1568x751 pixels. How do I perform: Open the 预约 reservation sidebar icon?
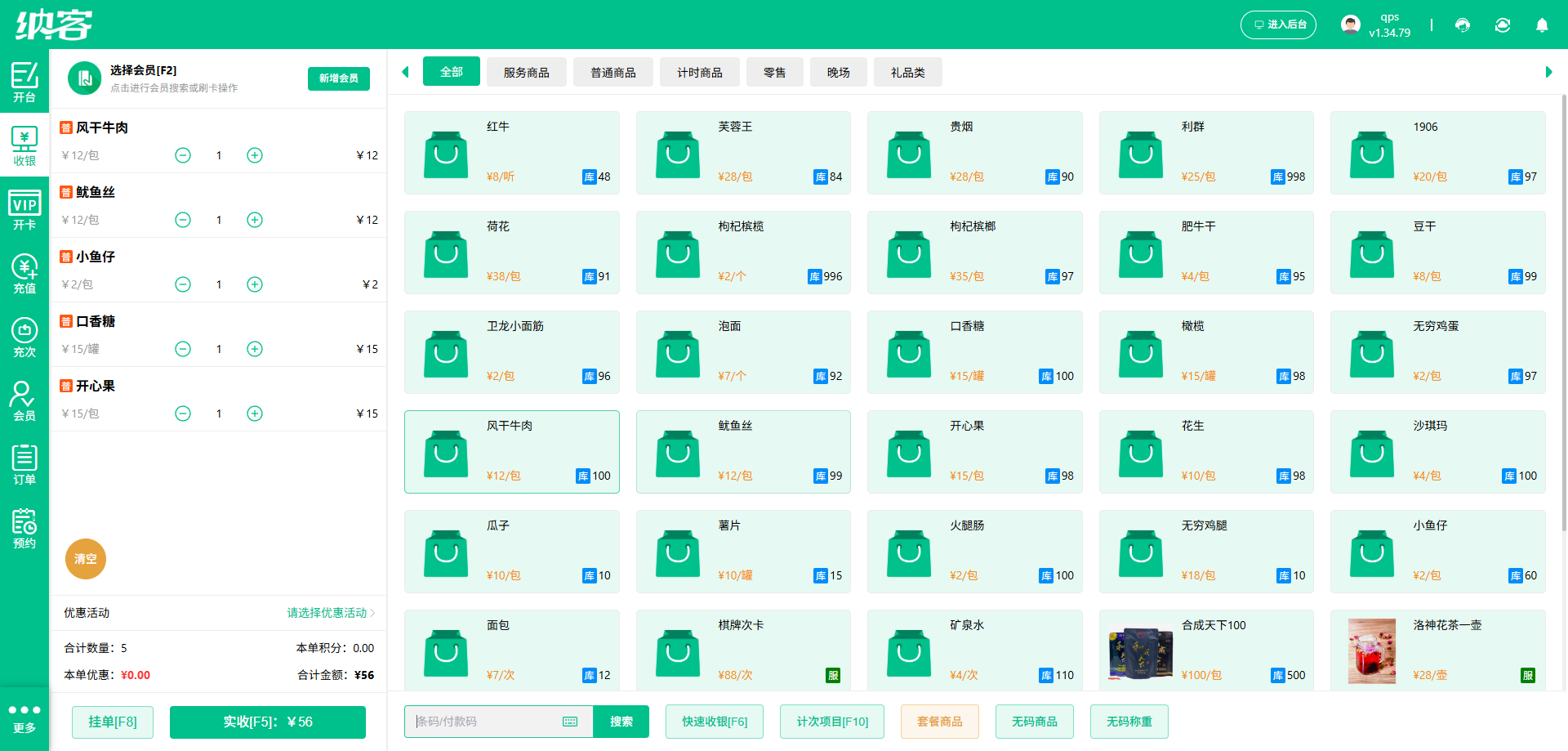(x=24, y=528)
